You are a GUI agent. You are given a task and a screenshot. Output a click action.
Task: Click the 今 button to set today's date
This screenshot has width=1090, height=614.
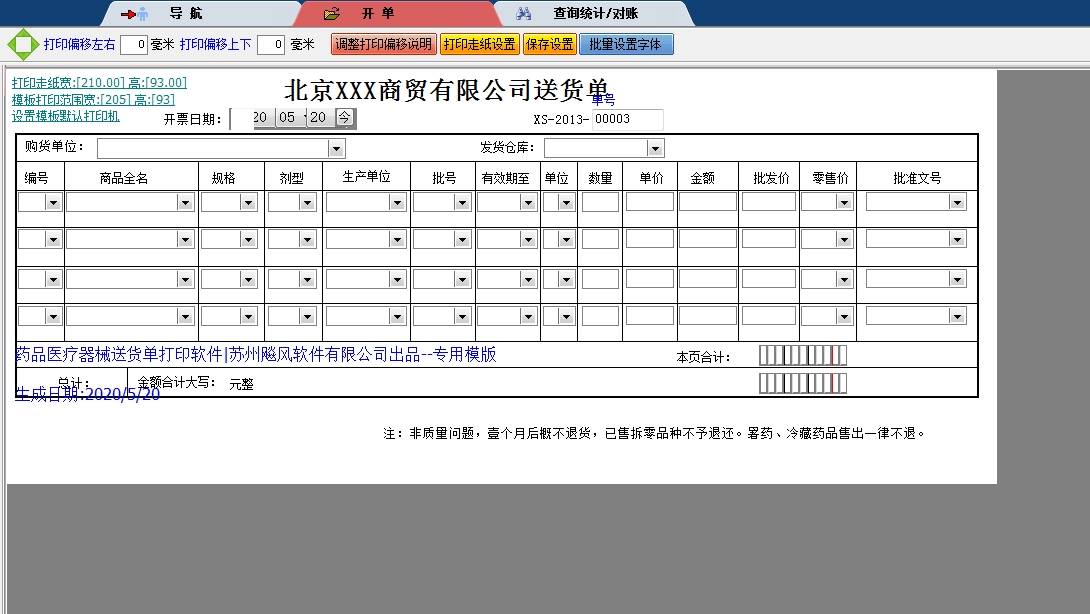pos(343,117)
